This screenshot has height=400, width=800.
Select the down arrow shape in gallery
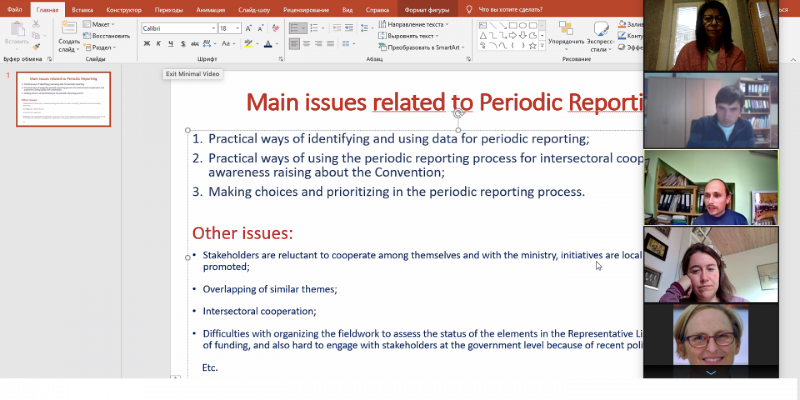tap(523, 35)
